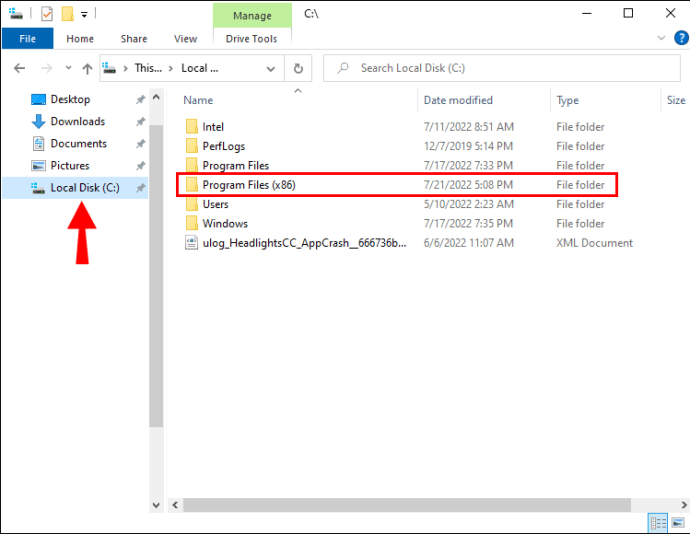Click in the Search Local Disk (C:) box
The height and width of the screenshot is (534, 690).
click(502, 68)
